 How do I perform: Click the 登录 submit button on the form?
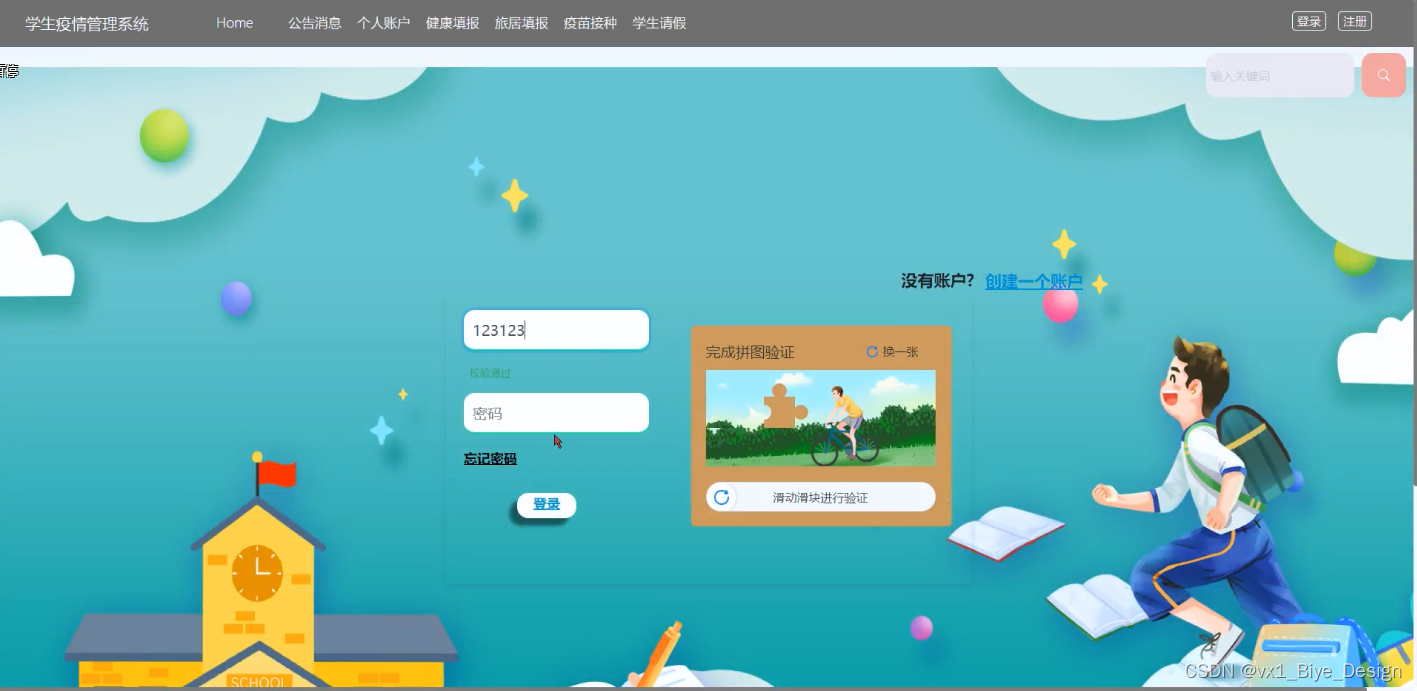coord(546,505)
